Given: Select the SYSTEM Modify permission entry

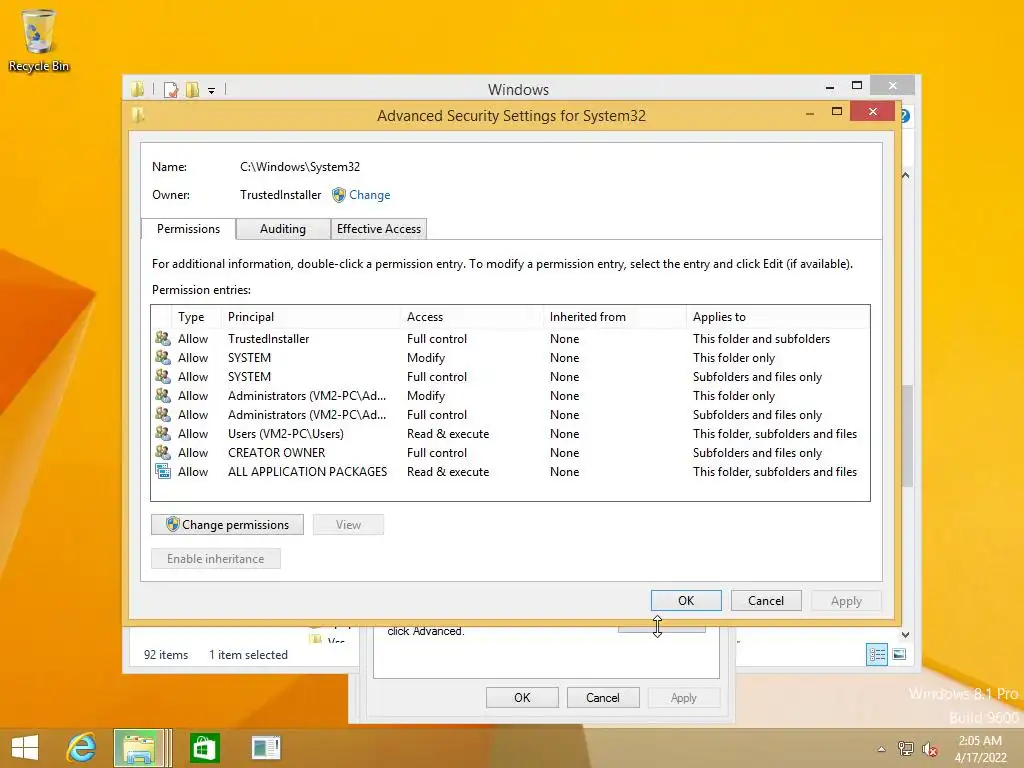Looking at the screenshot, I should (x=510, y=358).
